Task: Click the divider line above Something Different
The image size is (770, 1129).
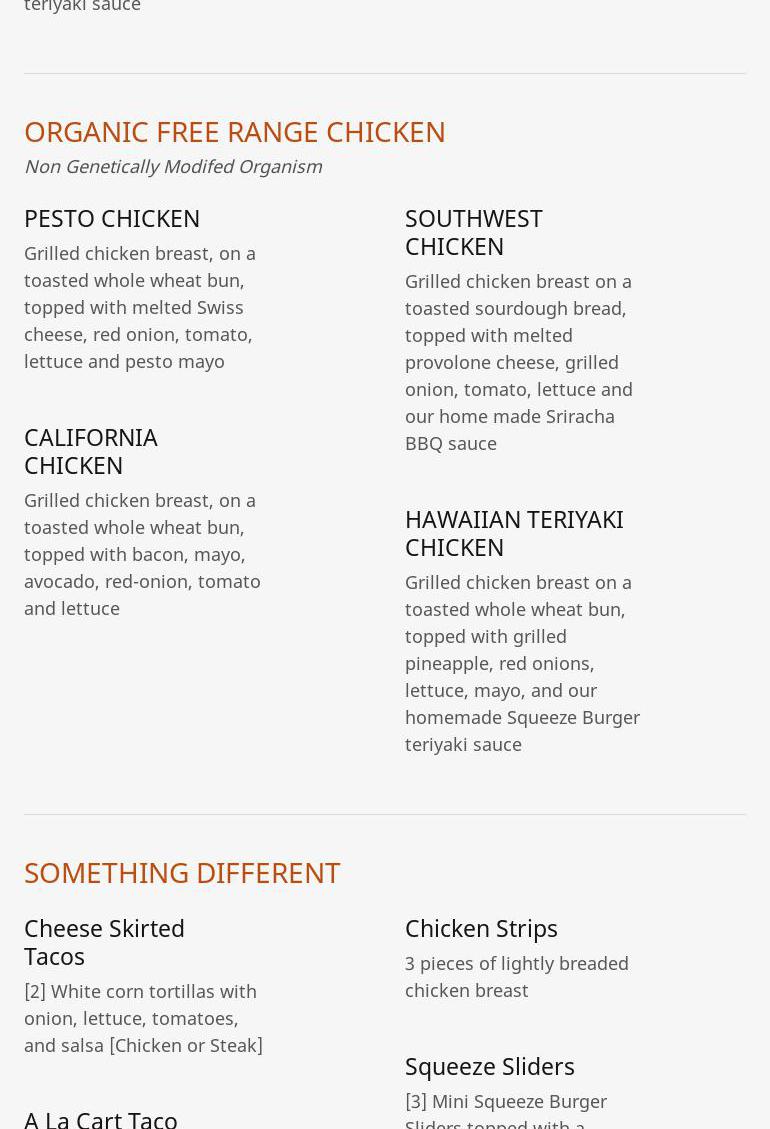Action: click(x=385, y=814)
